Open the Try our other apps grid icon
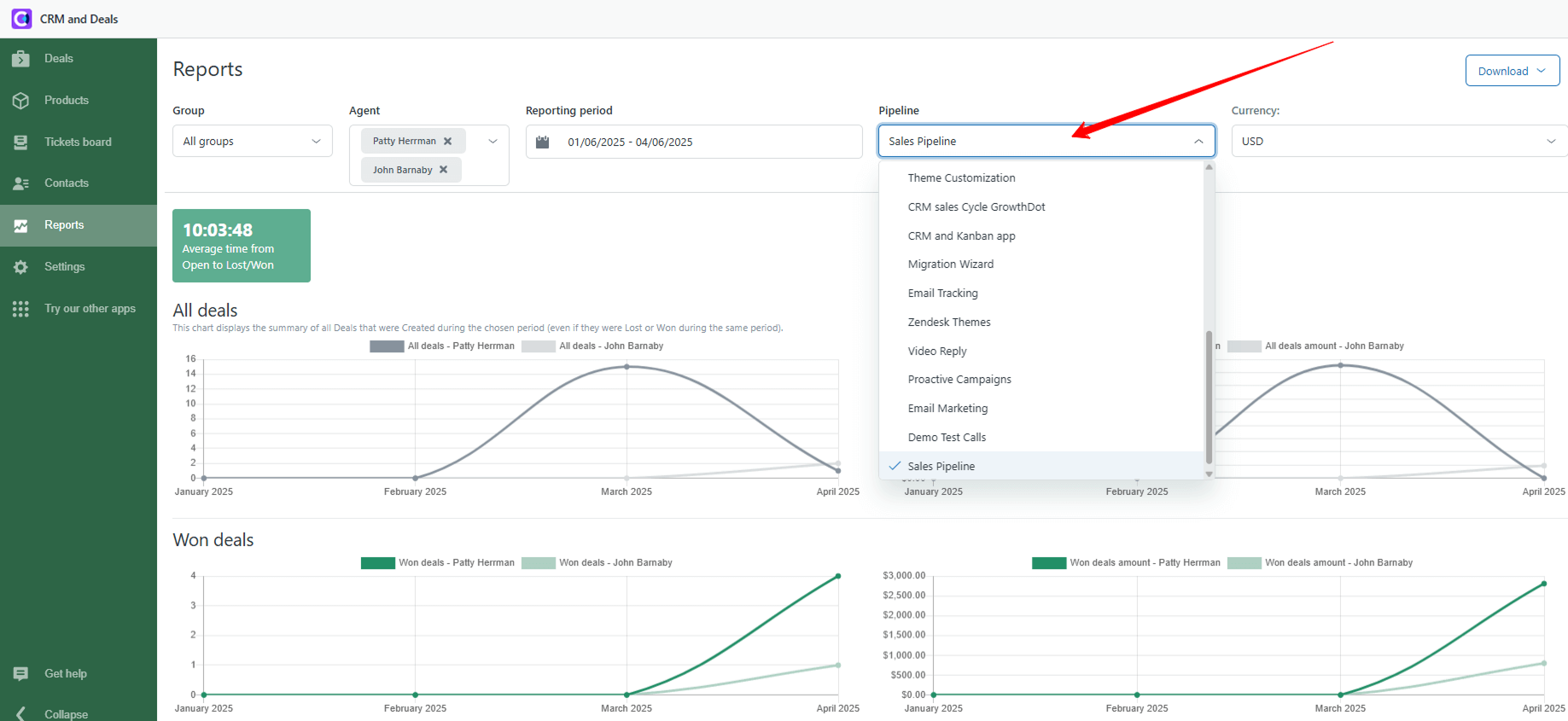Screen dimensions: 1568x721 point(21,309)
